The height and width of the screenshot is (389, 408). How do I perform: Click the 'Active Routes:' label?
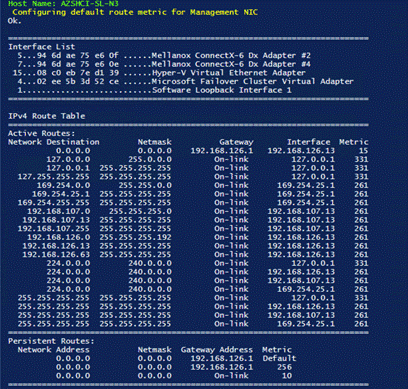[x=42, y=133]
